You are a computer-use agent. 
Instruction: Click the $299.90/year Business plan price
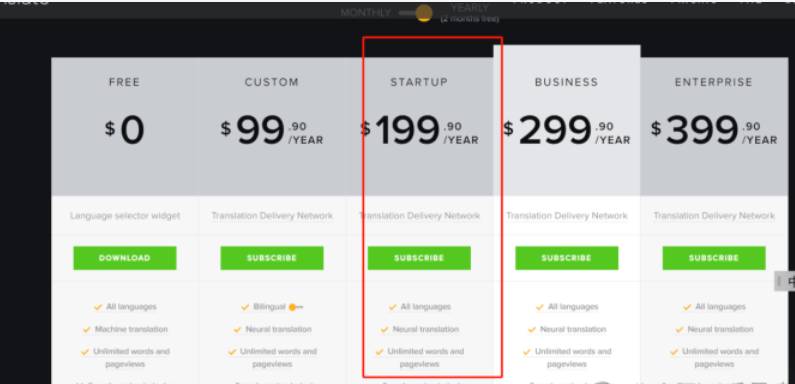pyautogui.click(x=566, y=131)
